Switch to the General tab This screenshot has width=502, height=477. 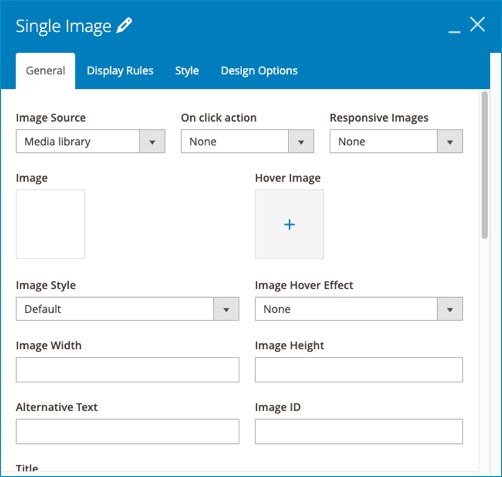pyautogui.click(x=45, y=71)
